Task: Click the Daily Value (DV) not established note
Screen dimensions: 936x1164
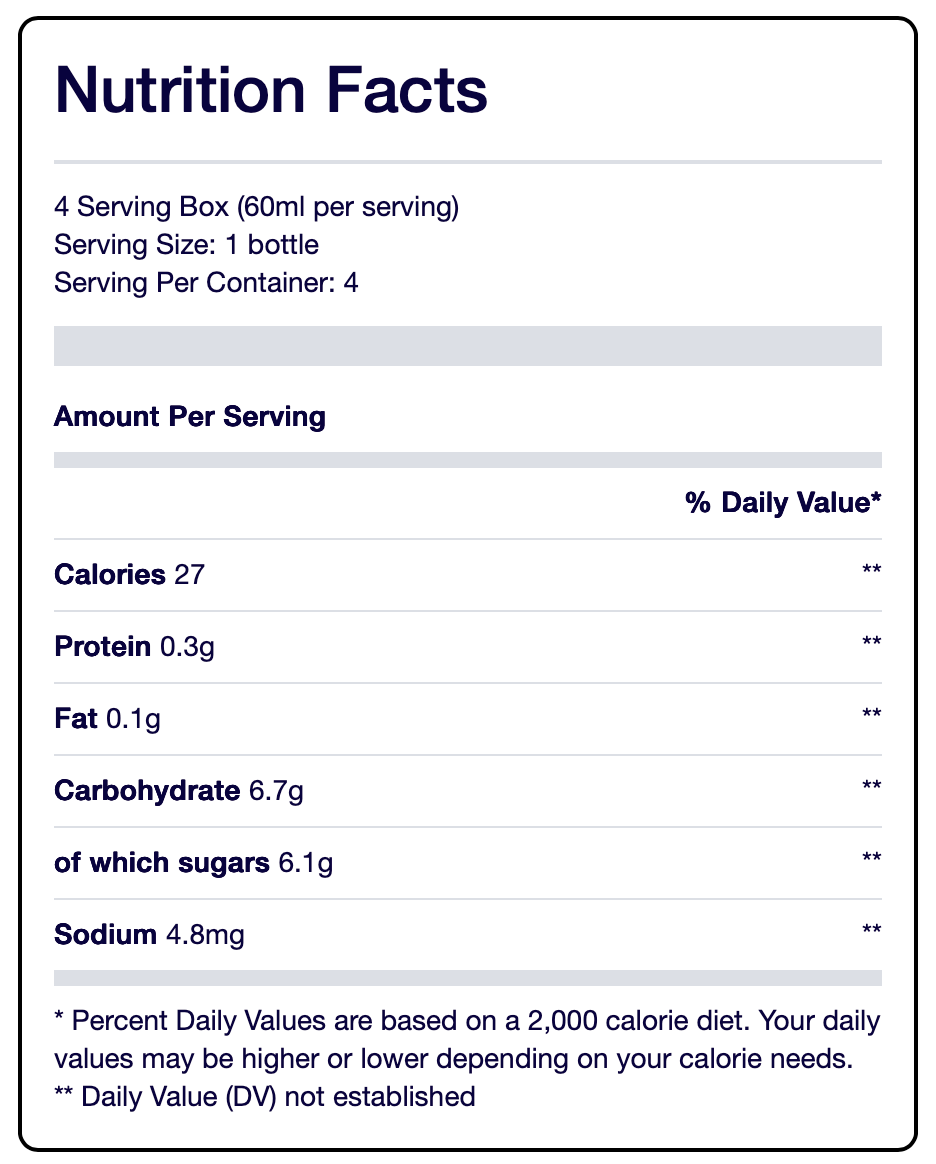Action: [x=265, y=1096]
